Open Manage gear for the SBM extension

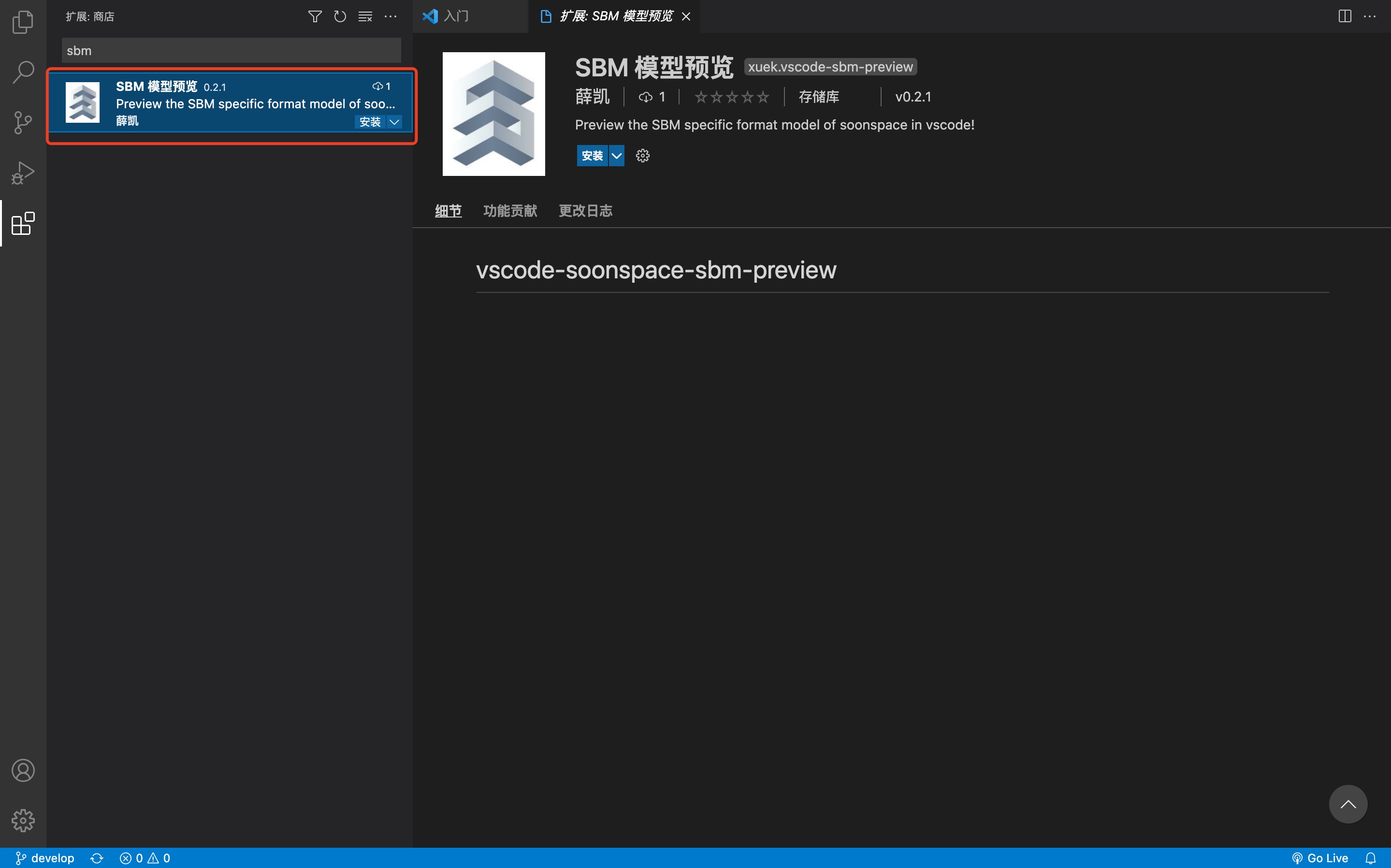(642, 155)
